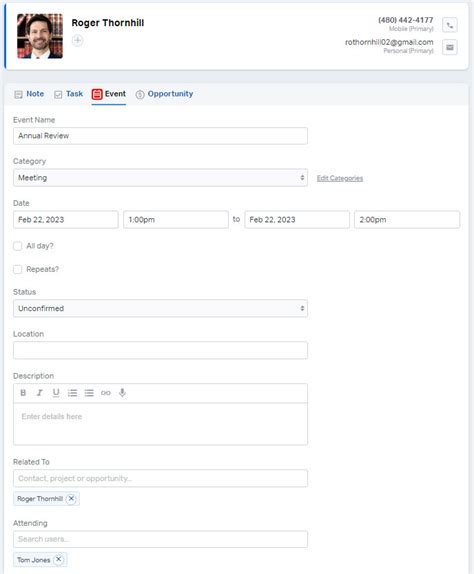This screenshot has height=574, width=474.
Task: Toggle bold formatting in Description
Action: click(23, 393)
